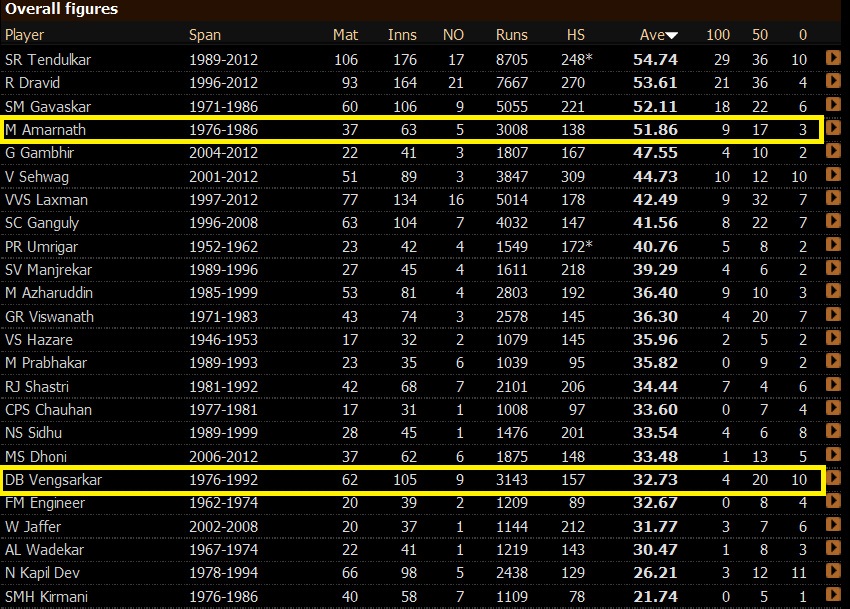
Task: Open the arrow icon for SMH Kirmani row
Action: [833, 594]
